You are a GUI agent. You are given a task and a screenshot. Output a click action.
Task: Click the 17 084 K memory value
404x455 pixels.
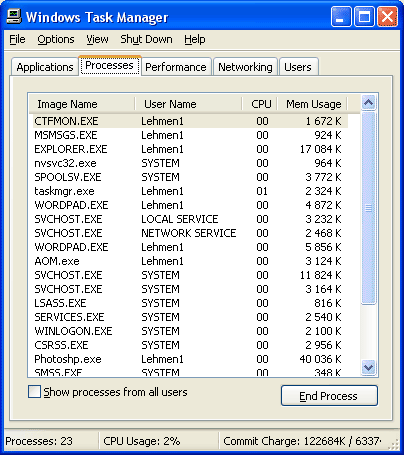click(x=320, y=149)
